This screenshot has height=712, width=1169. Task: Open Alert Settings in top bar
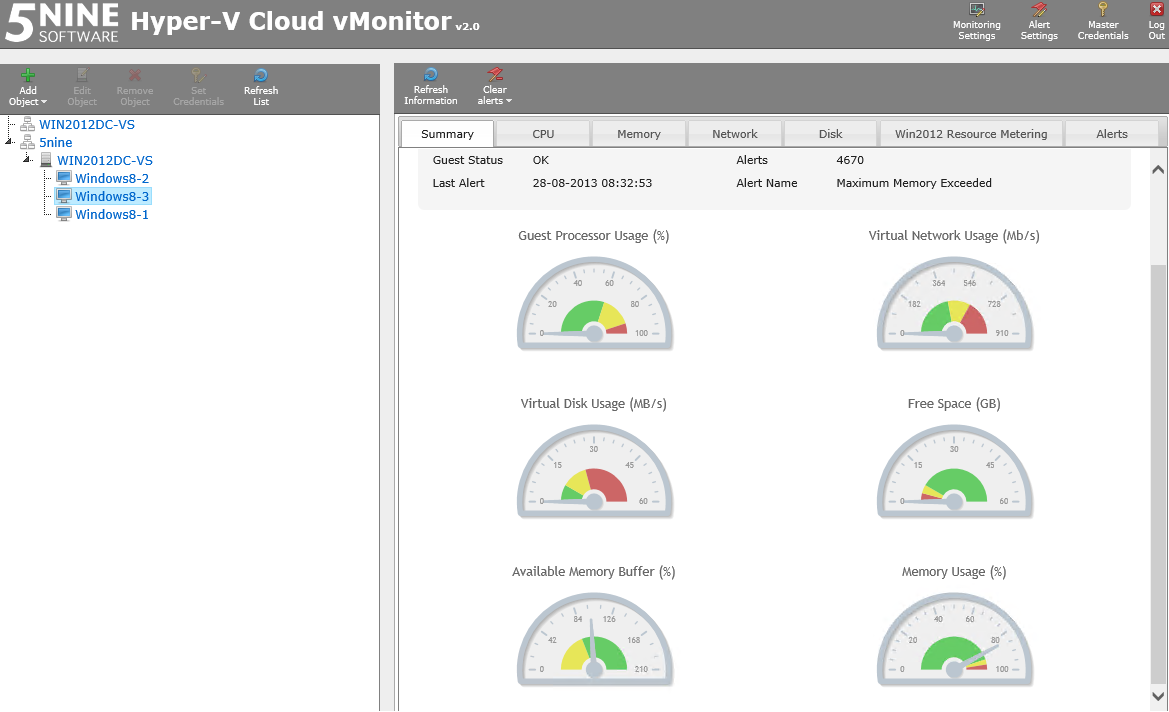click(x=1039, y=22)
